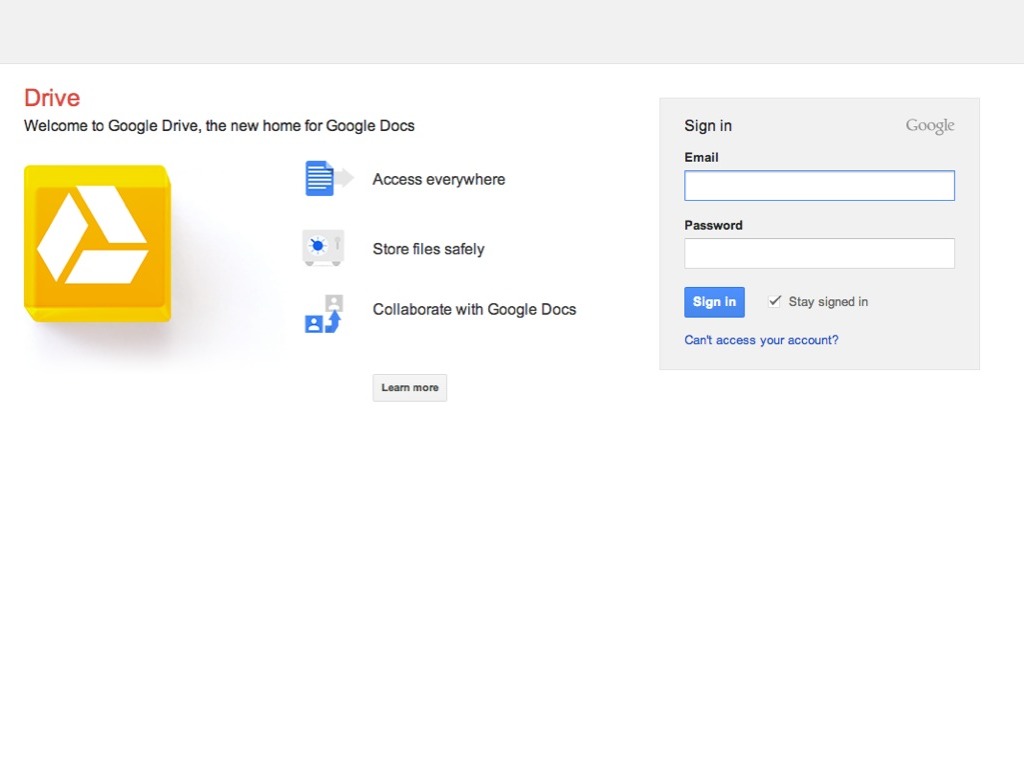Click the Stay signed in label text

click(x=828, y=302)
